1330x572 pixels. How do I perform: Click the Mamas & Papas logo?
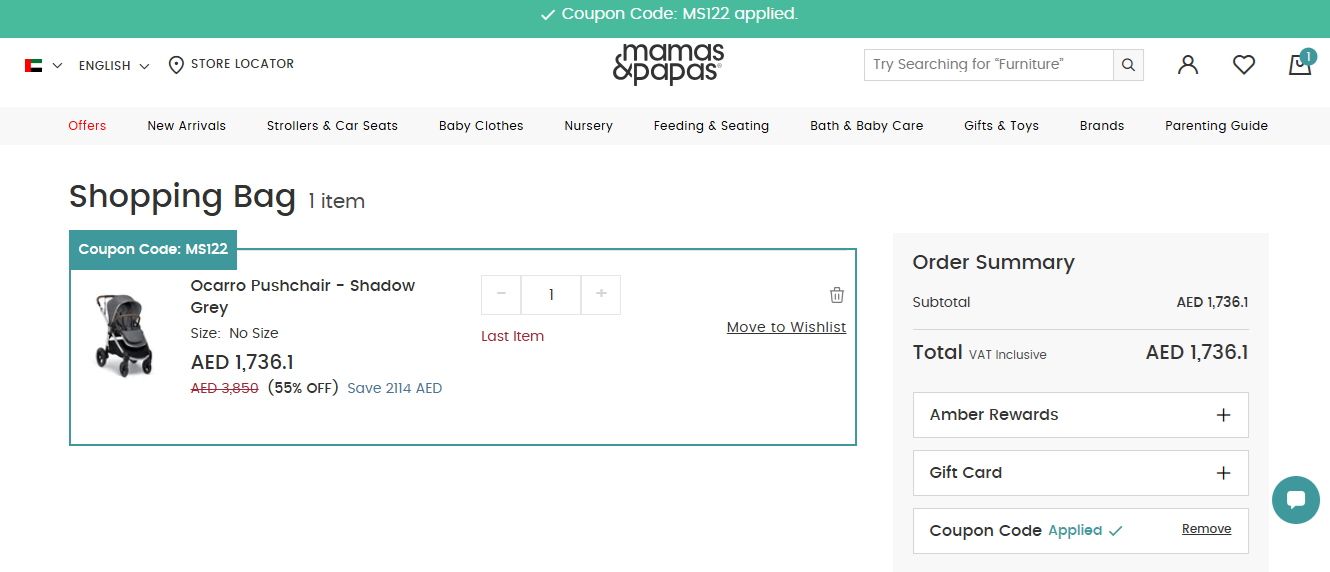[x=668, y=64]
